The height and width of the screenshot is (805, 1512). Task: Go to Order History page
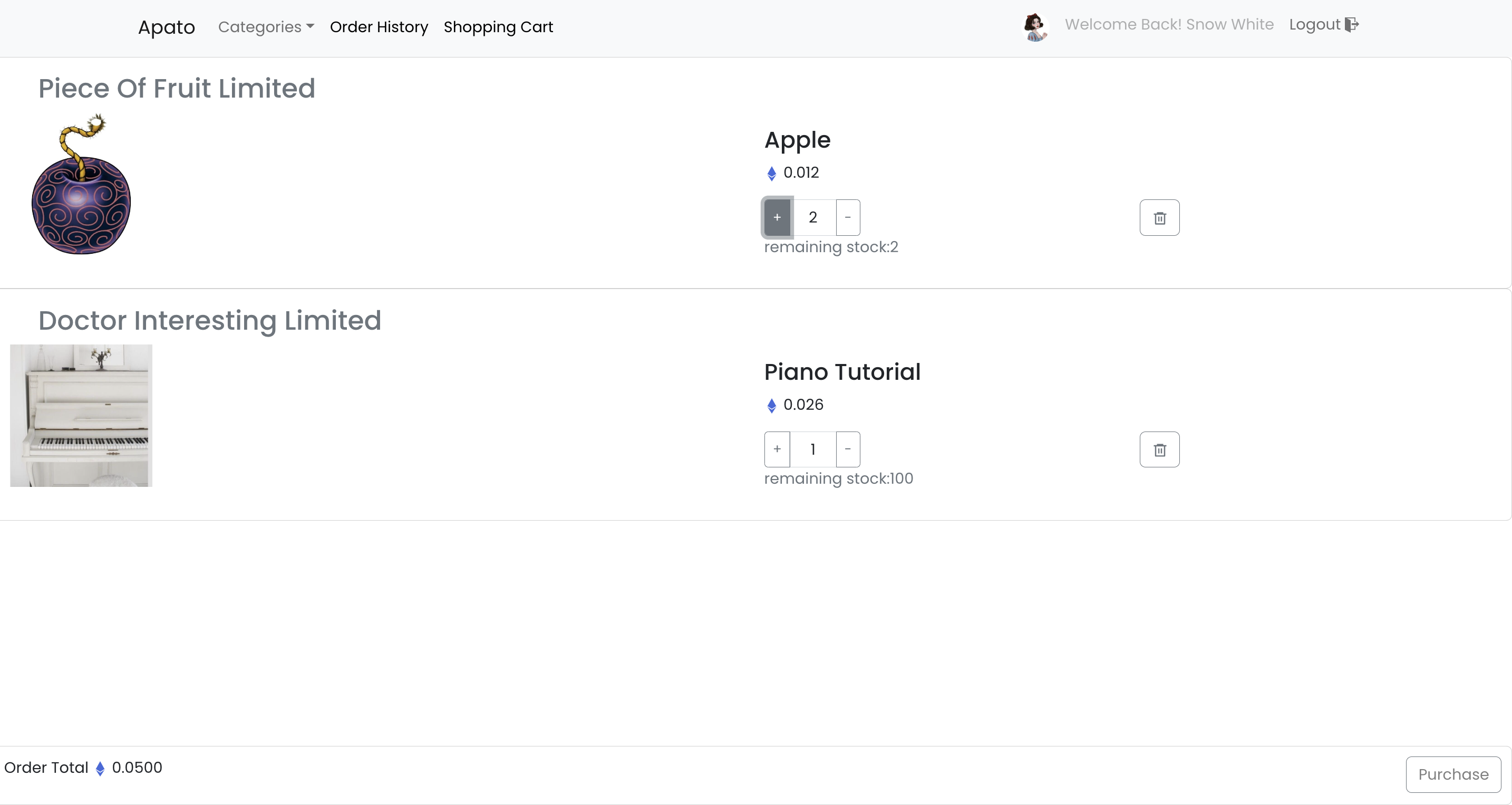[379, 27]
